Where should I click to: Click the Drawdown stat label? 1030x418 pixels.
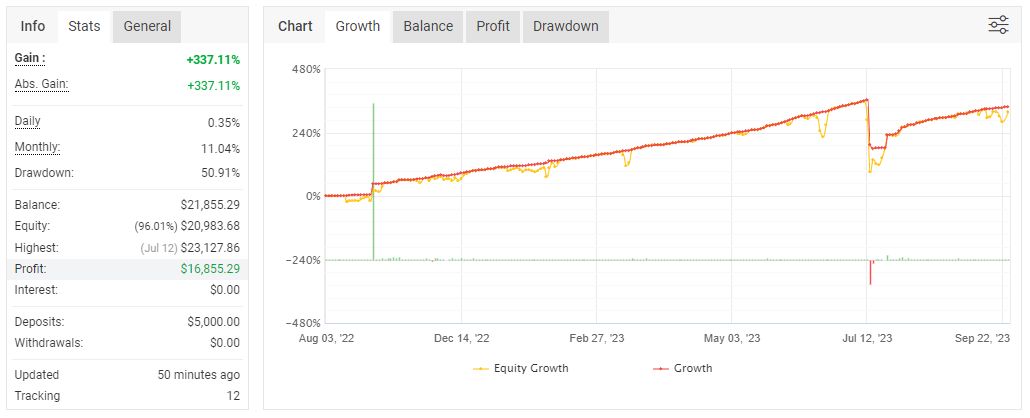click(44, 174)
